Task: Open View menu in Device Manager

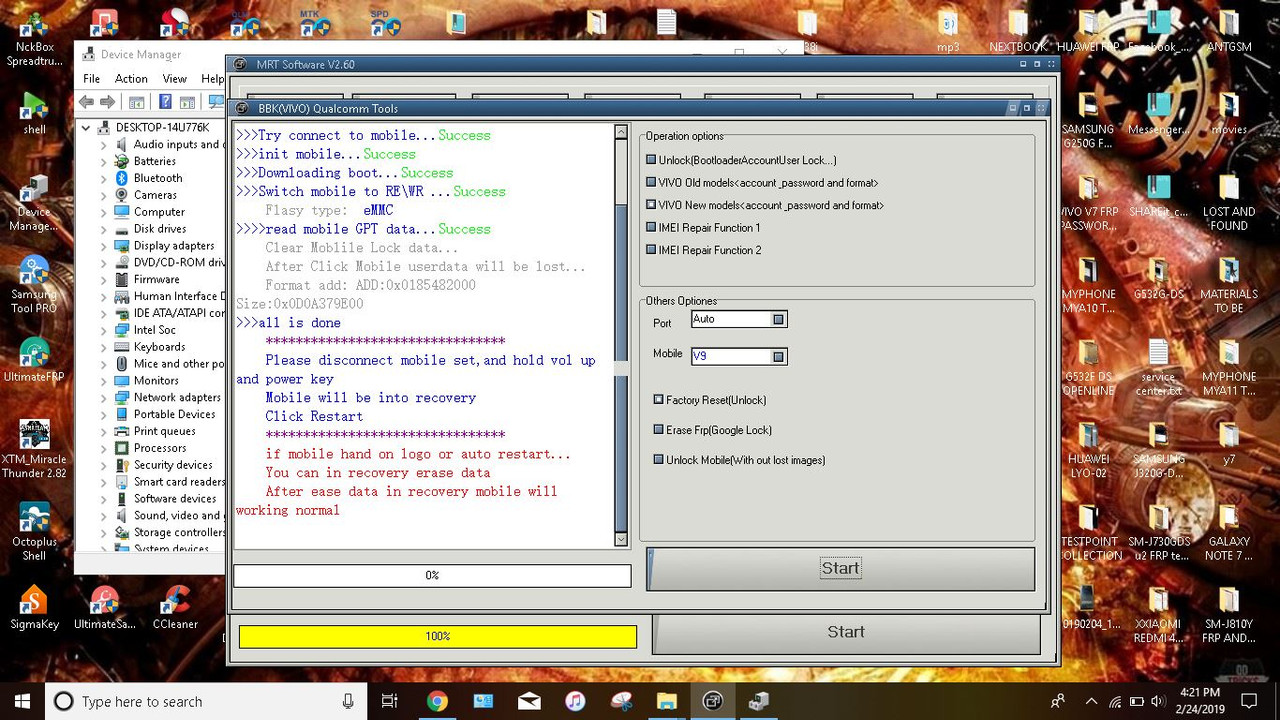Action: [175, 79]
